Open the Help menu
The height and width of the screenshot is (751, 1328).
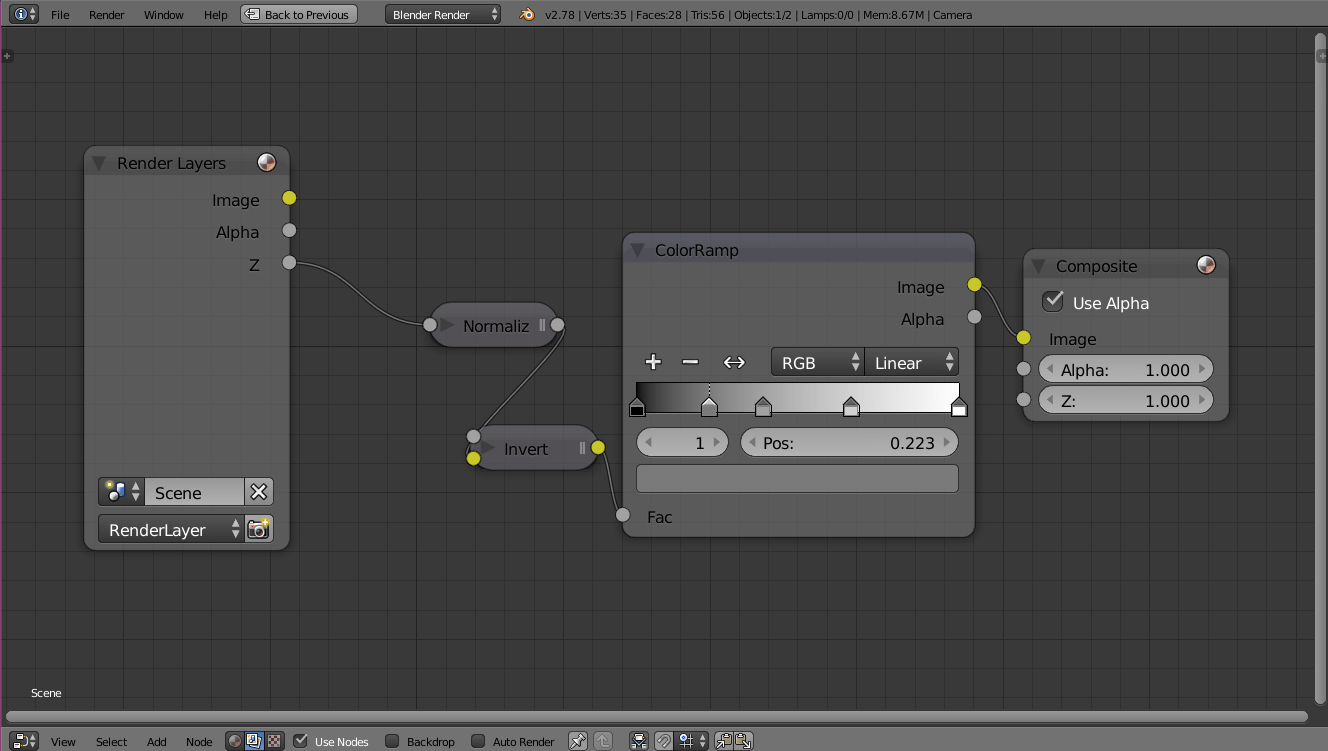tap(216, 15)
